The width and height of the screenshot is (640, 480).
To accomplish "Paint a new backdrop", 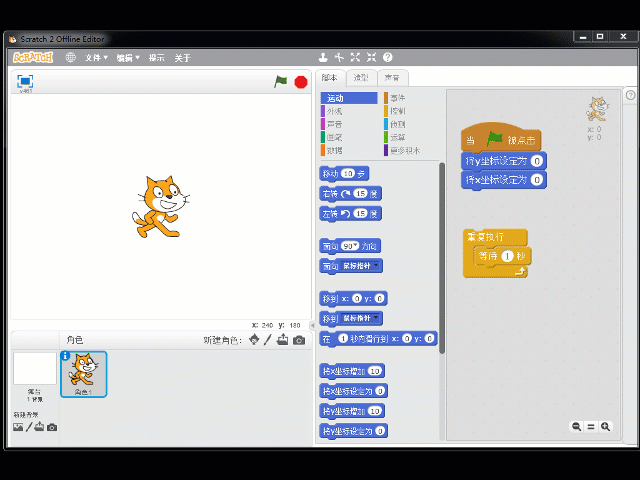I will click(29, 427).
